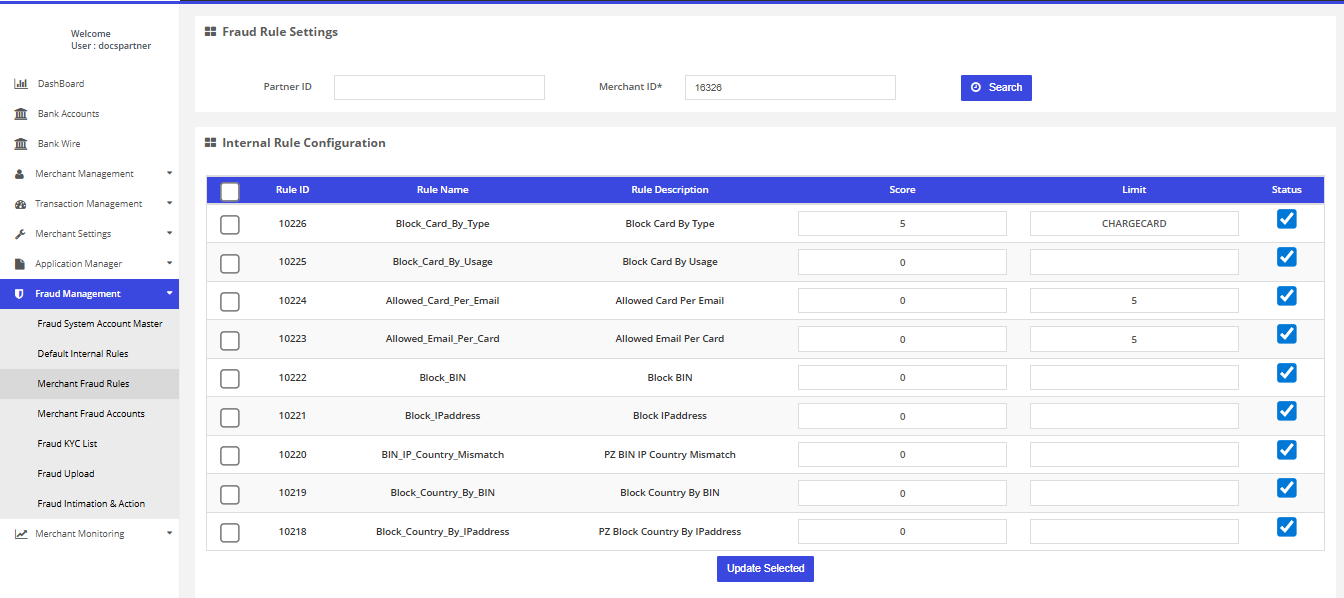Click the Update Selected button

tap(765, 569)
